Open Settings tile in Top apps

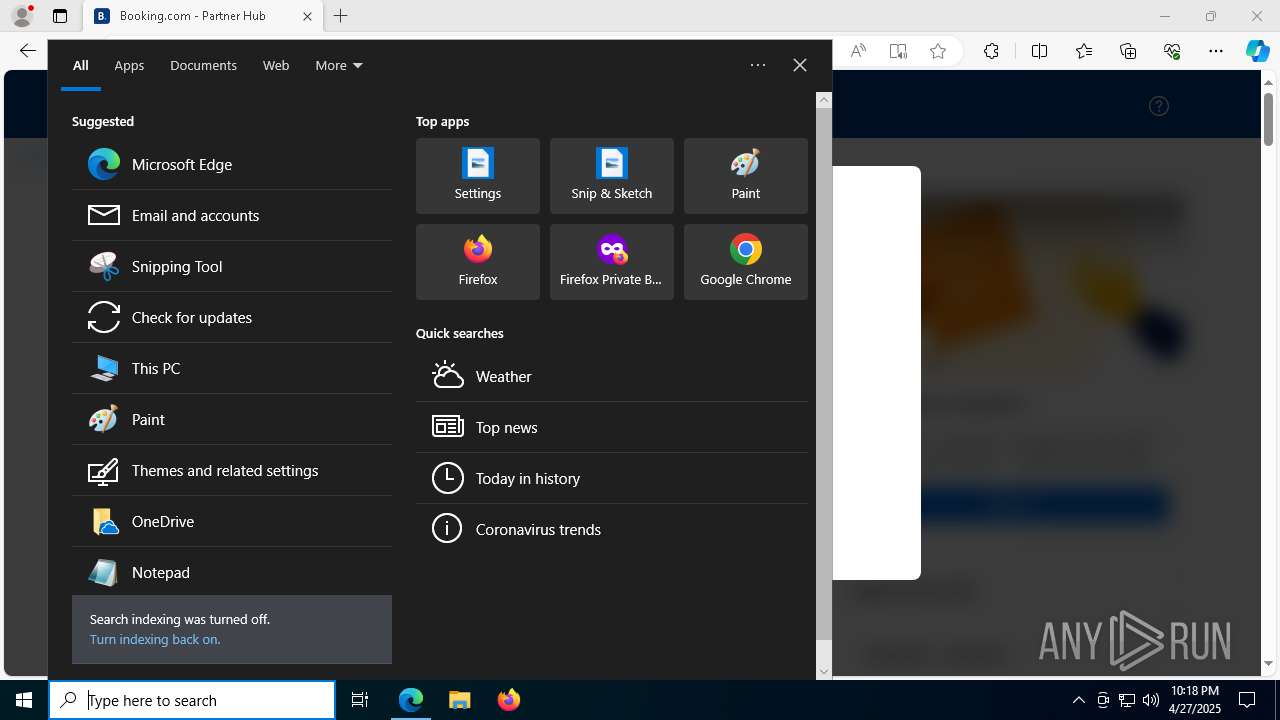[x=478, y=176]
